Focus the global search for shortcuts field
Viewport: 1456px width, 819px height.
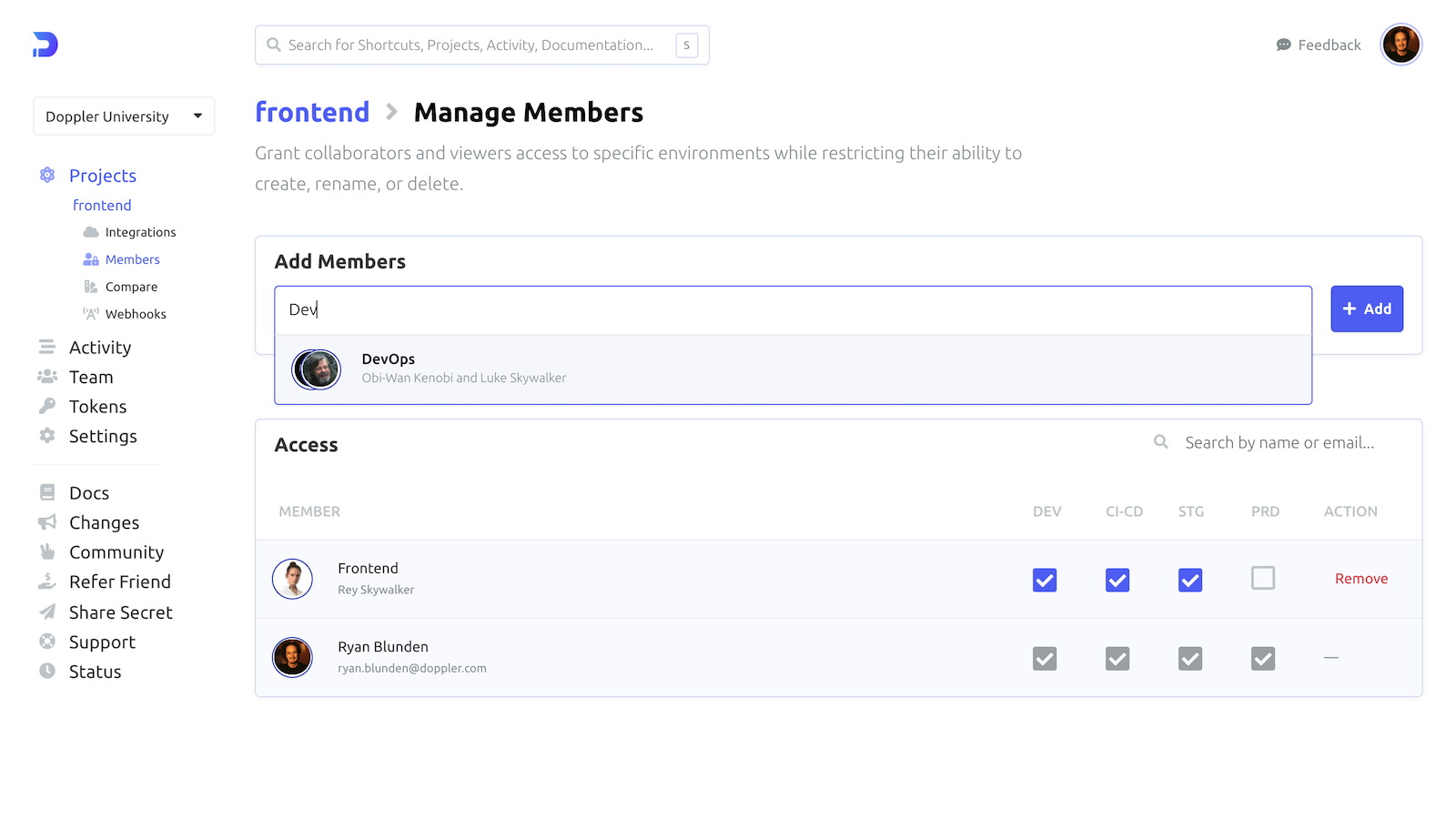pyautogui.click(x=482, y=45)
